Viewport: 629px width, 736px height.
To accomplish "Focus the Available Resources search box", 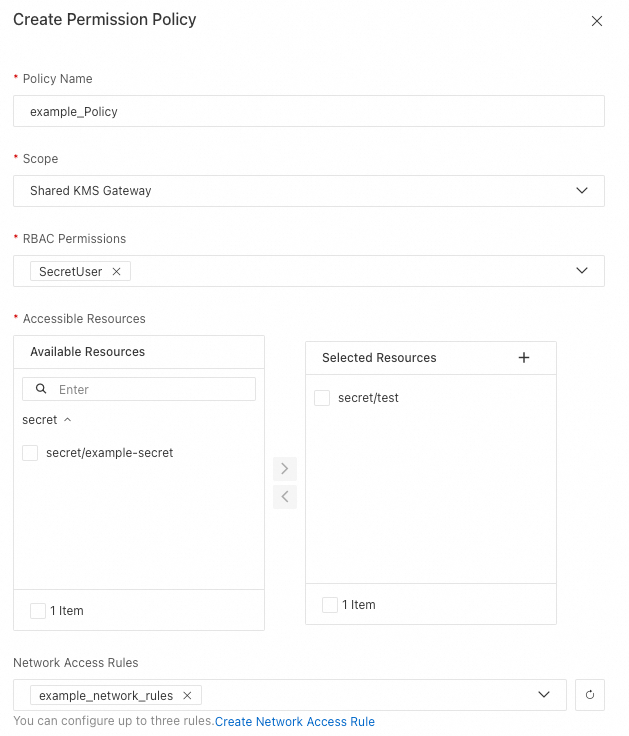I will coord(150,389).
